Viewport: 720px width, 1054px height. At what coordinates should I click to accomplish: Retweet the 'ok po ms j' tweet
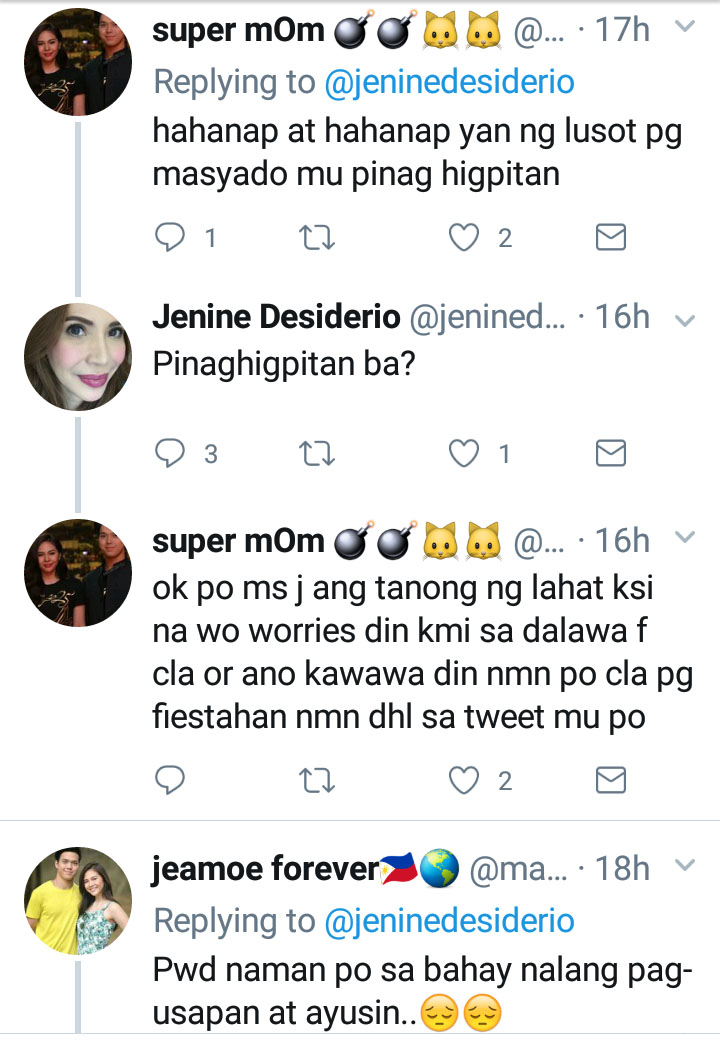click(x=317, y=780)
